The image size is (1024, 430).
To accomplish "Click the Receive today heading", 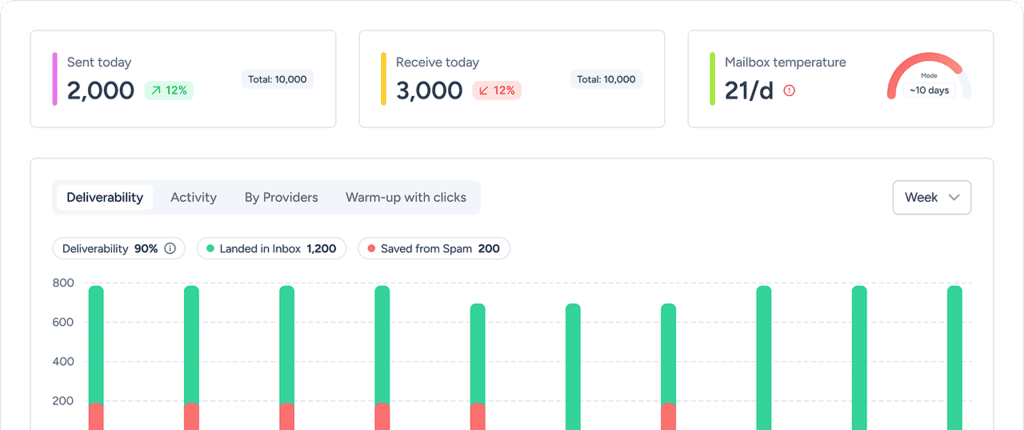I will 438,63.
